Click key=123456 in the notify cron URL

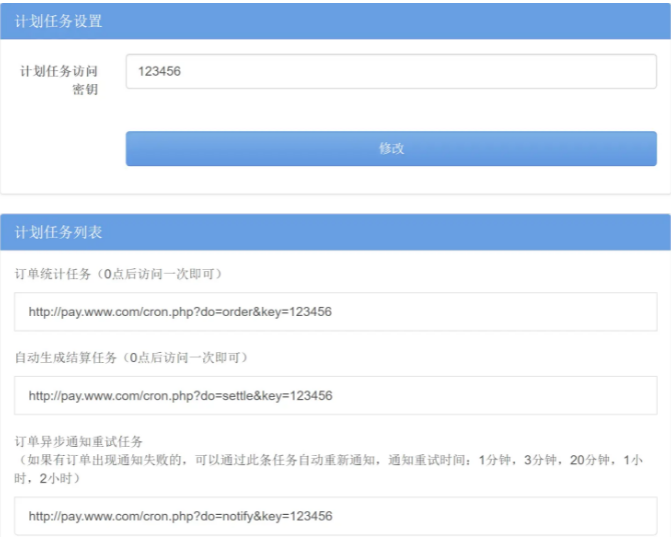pos(299,517)
